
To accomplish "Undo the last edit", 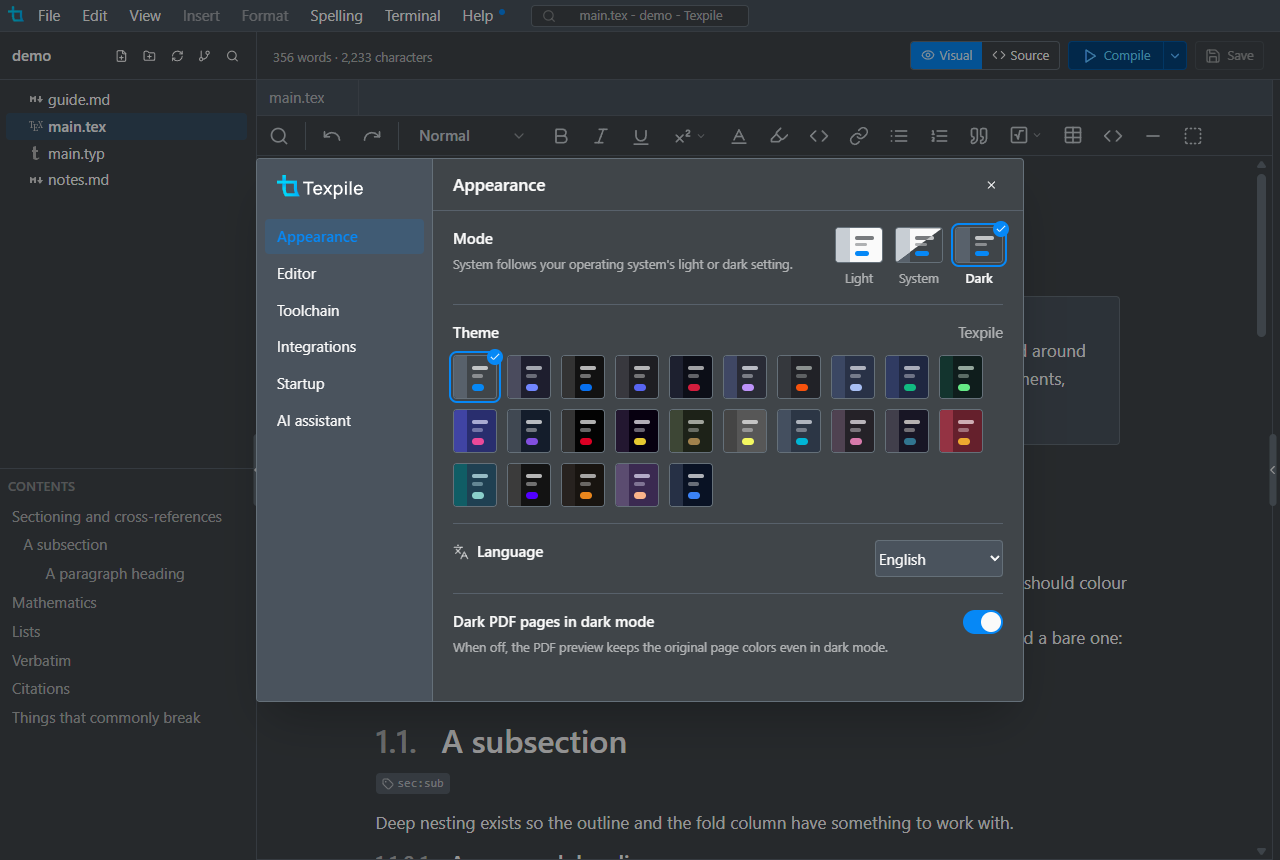I will point(332,136).
